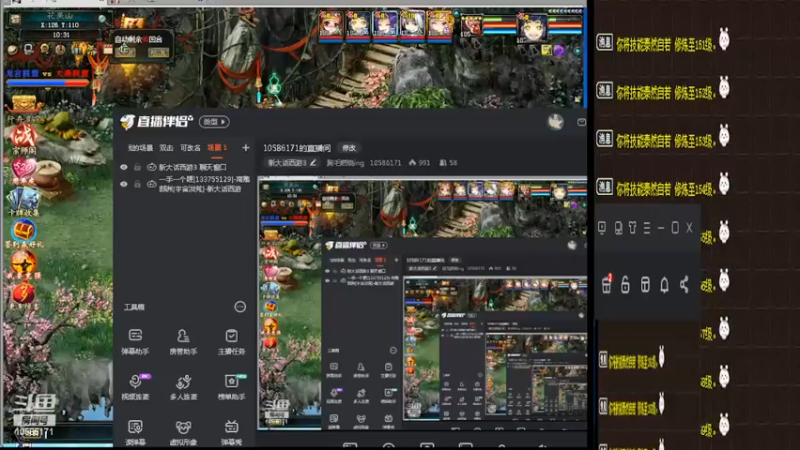
Task: Click the trash icon with red badge
Action: [606, 284]
